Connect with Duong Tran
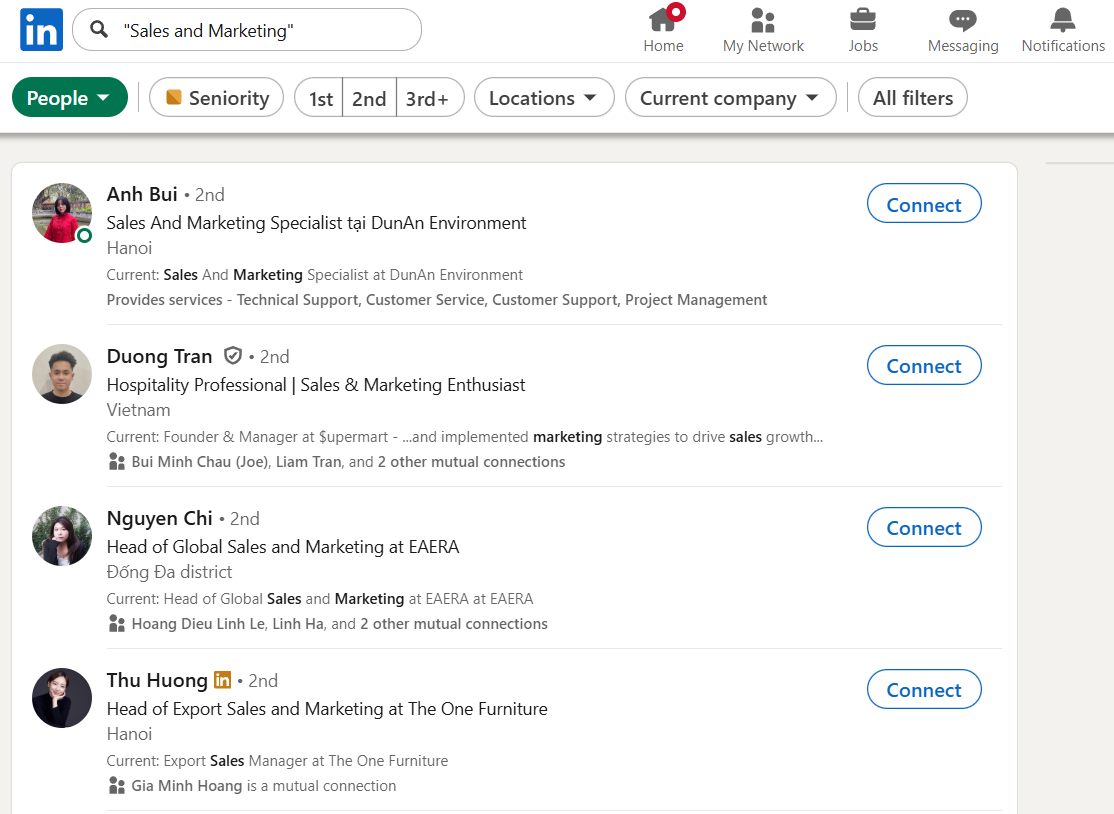 coord(924,366)
